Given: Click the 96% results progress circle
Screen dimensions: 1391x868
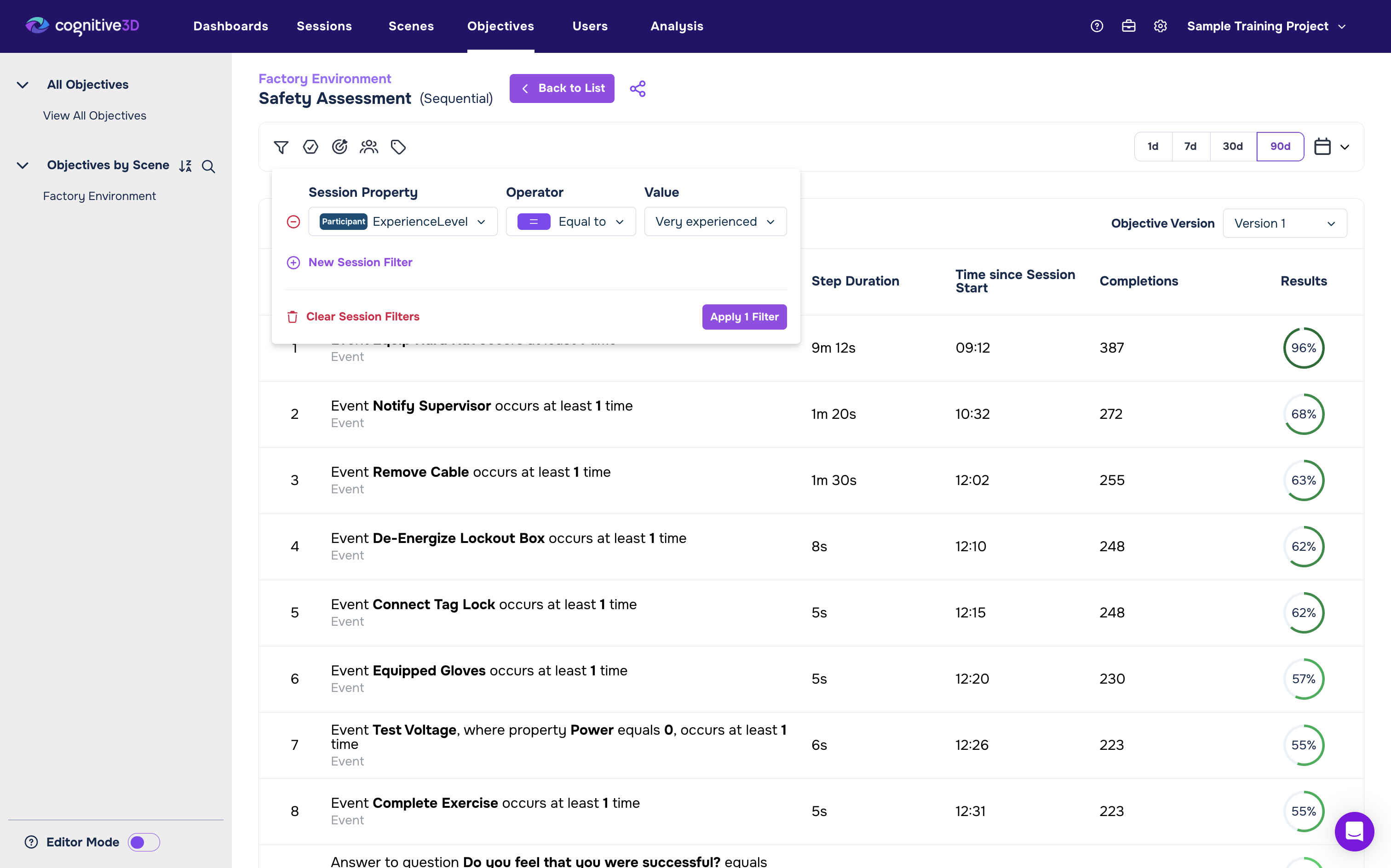Looking at the screenshot, I should tap(1303, 348).
